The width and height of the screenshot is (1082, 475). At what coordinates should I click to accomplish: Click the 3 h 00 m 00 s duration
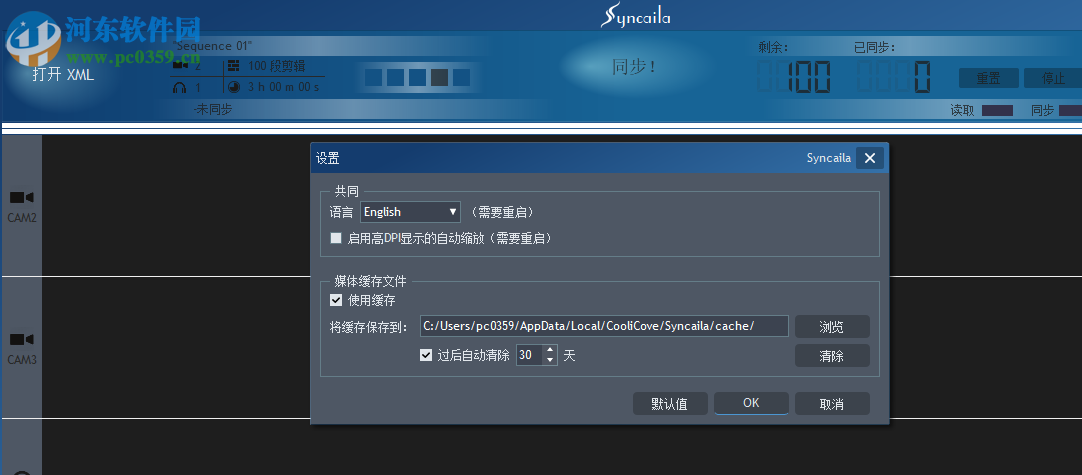point(283,88)
